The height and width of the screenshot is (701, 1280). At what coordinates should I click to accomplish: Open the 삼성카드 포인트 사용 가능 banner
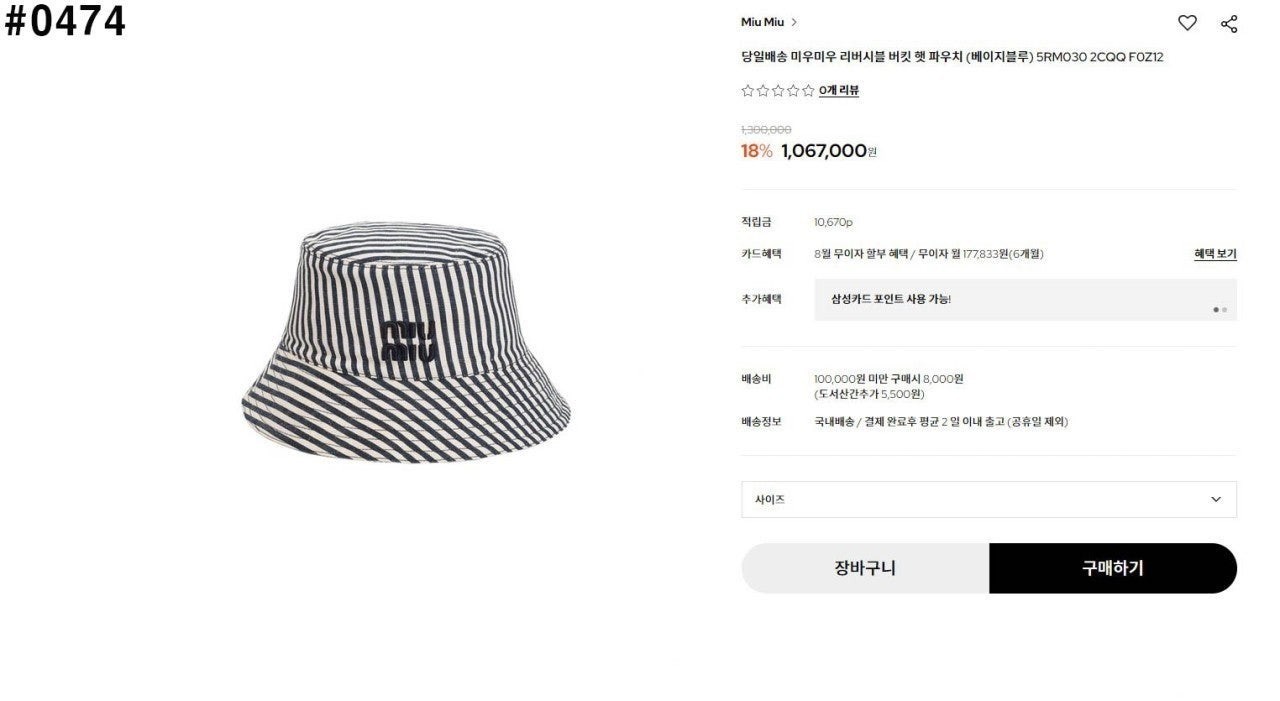[x=1025, y=299]
